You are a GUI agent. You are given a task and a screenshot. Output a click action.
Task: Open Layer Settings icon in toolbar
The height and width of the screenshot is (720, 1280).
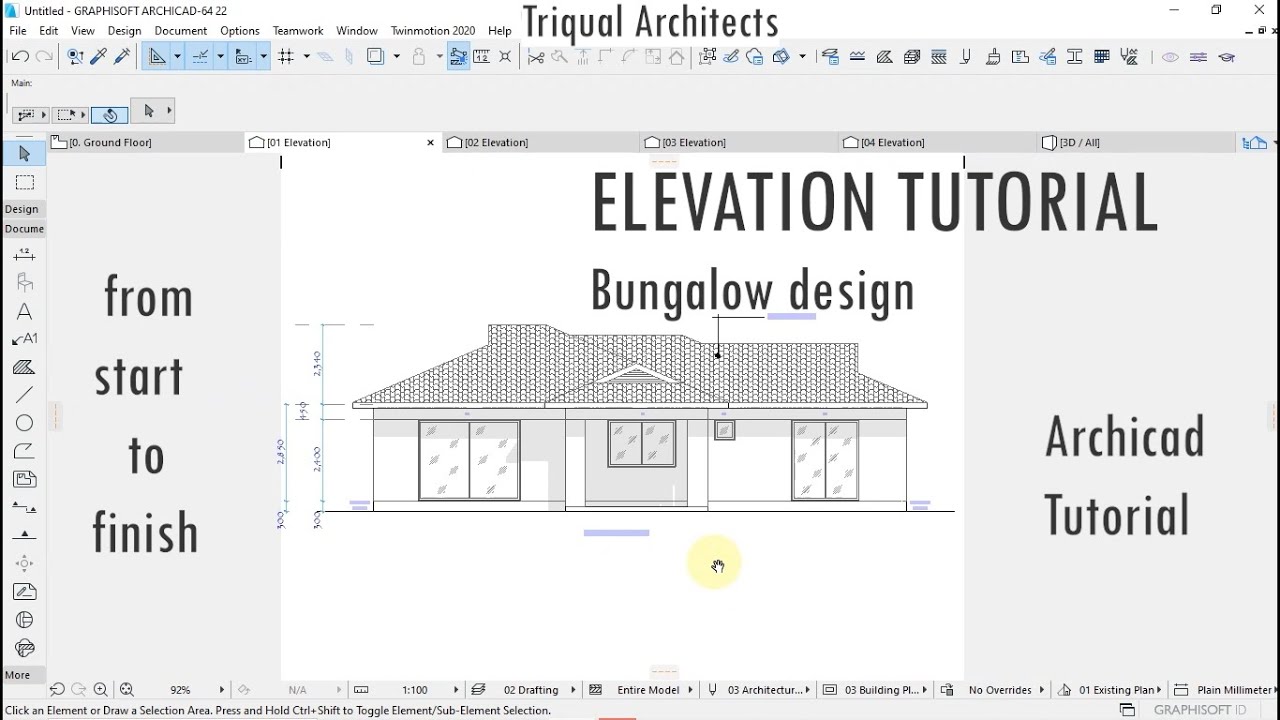coord(829,57)
